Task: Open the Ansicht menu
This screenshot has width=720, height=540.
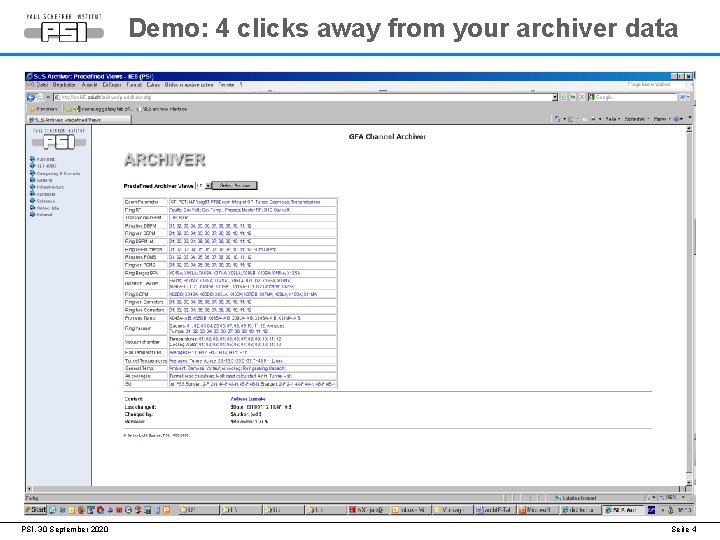Action: [89, 85]
